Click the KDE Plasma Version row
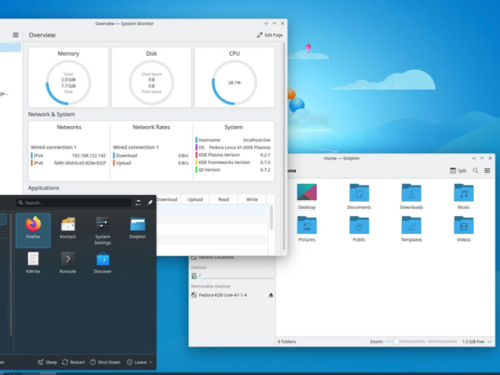Viewport: 500px width, 375px height. click(233, 155)
